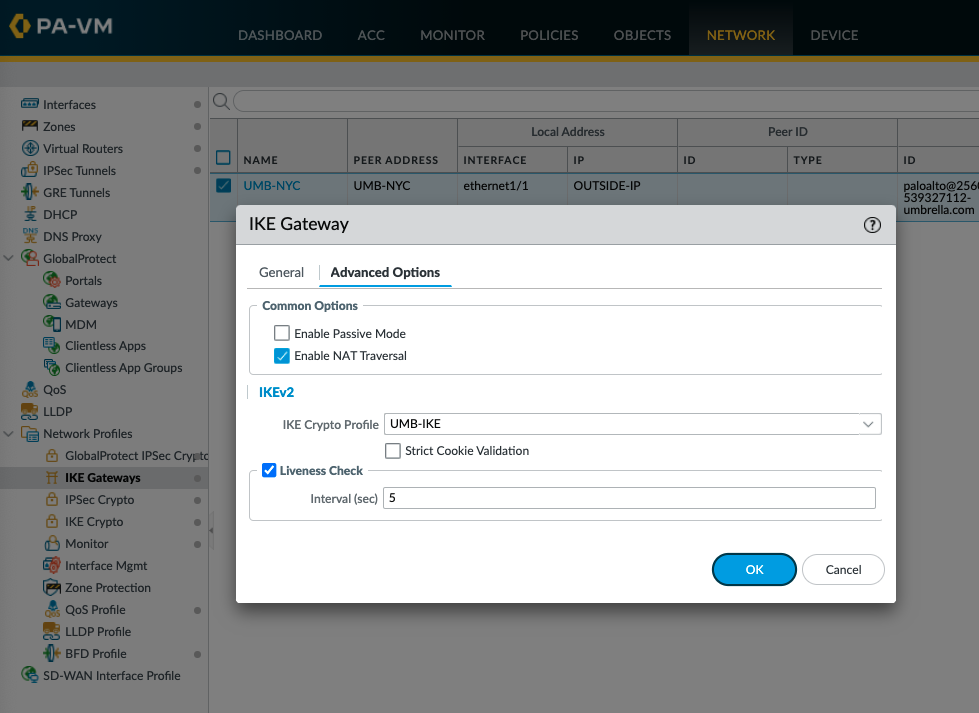The height and width of the screenshot is (713, 979).
Task: Go to the POLICIES tab
Action: (549, 35)
